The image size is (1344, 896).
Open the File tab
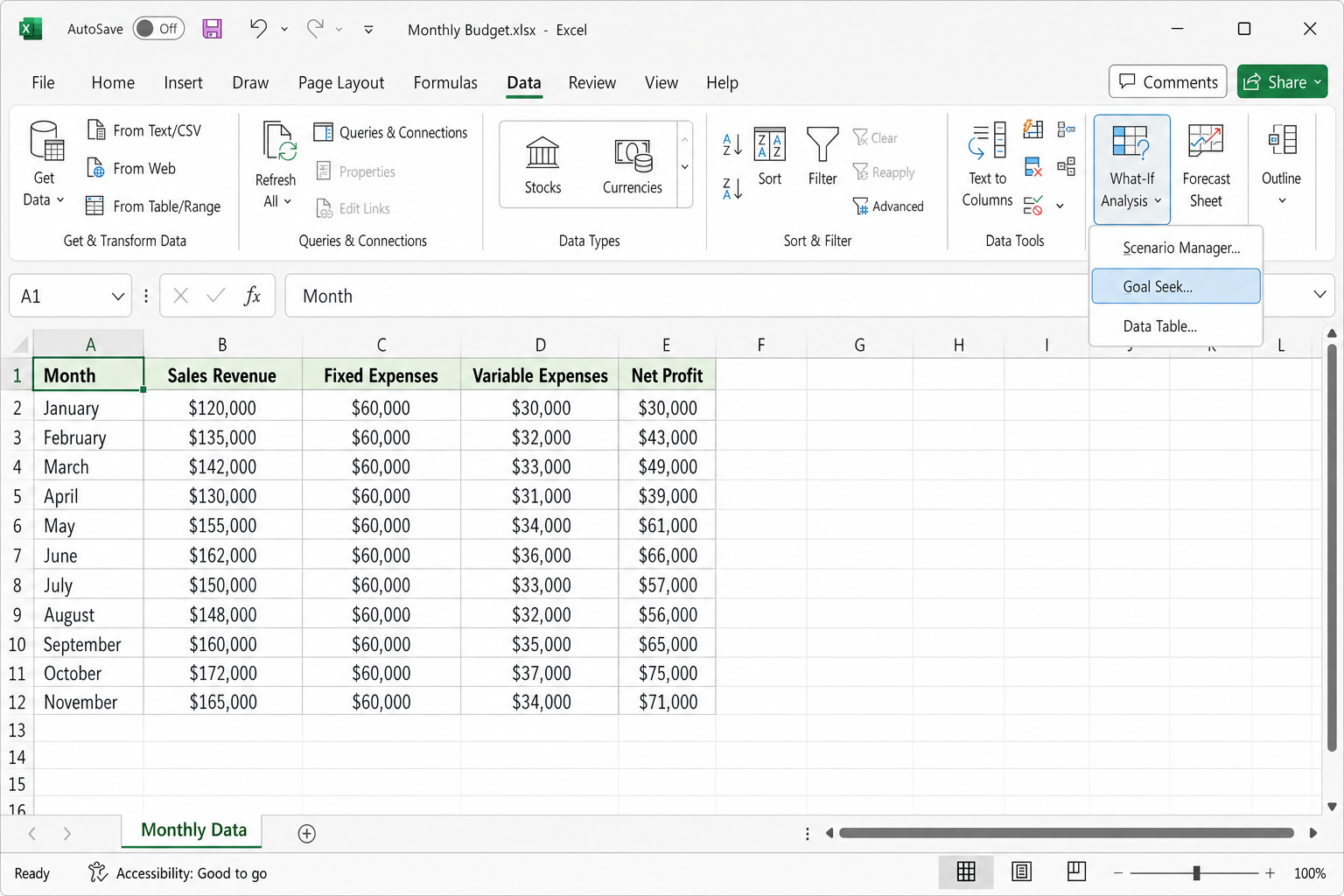43,82
